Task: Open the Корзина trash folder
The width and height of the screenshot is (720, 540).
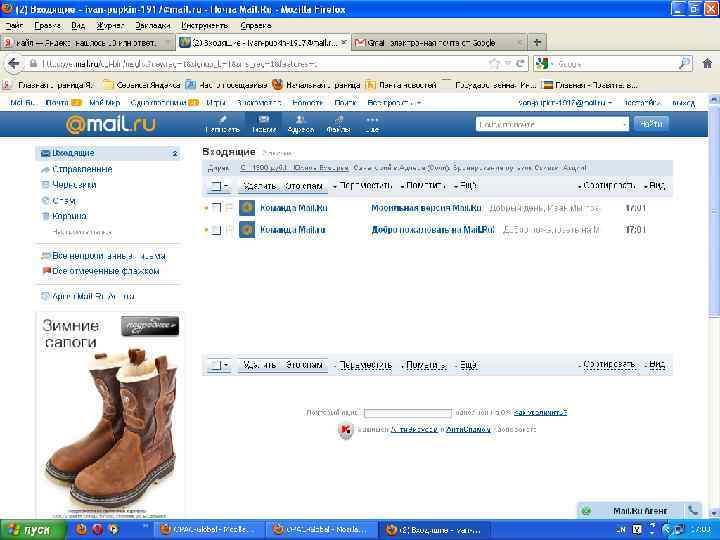Action: coord(69,216)
